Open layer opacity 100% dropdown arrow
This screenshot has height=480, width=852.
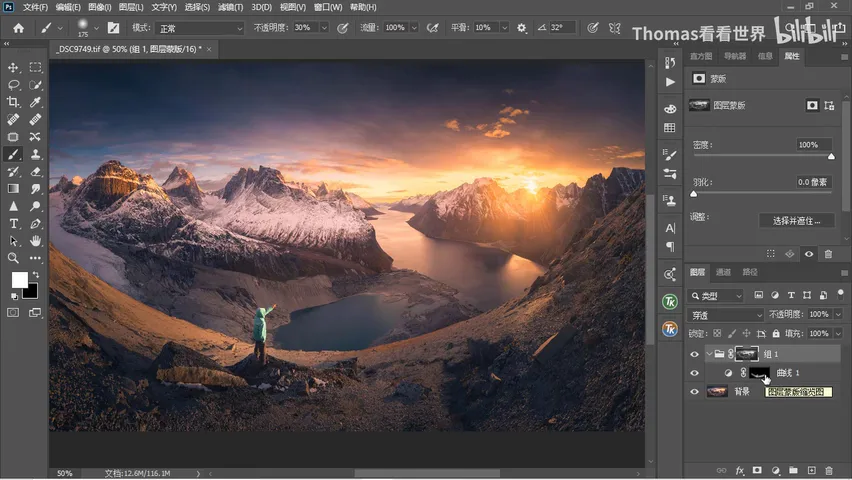pyautogui.click(x=838, y=314)
